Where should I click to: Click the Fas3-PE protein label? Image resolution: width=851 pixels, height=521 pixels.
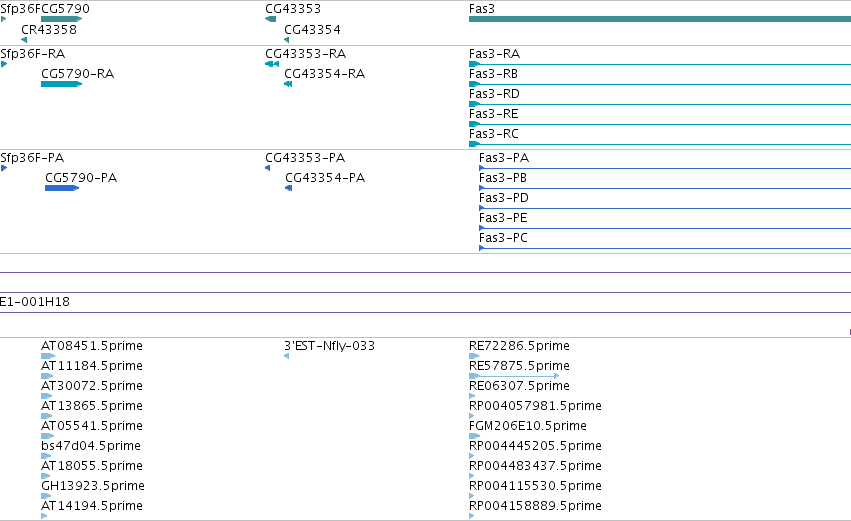click(x=503, y=218)
